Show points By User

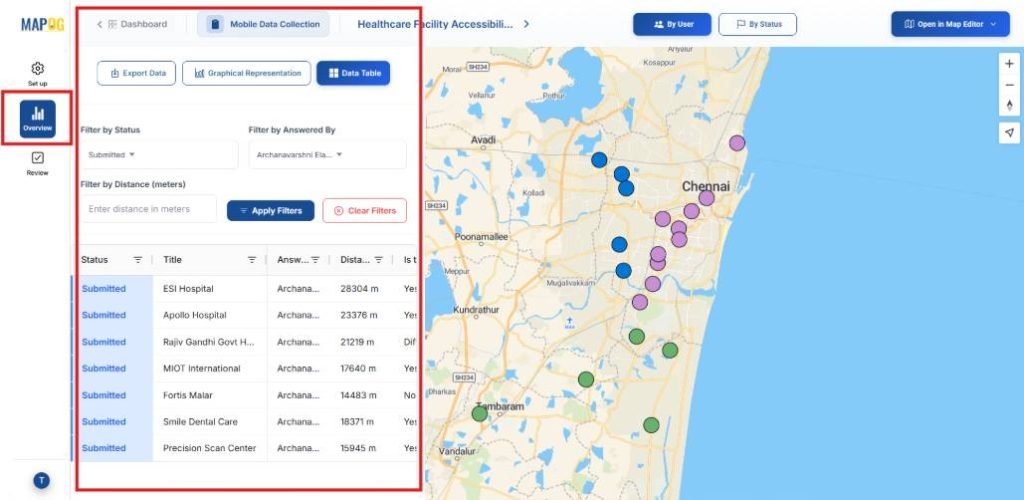pos(672,24)
